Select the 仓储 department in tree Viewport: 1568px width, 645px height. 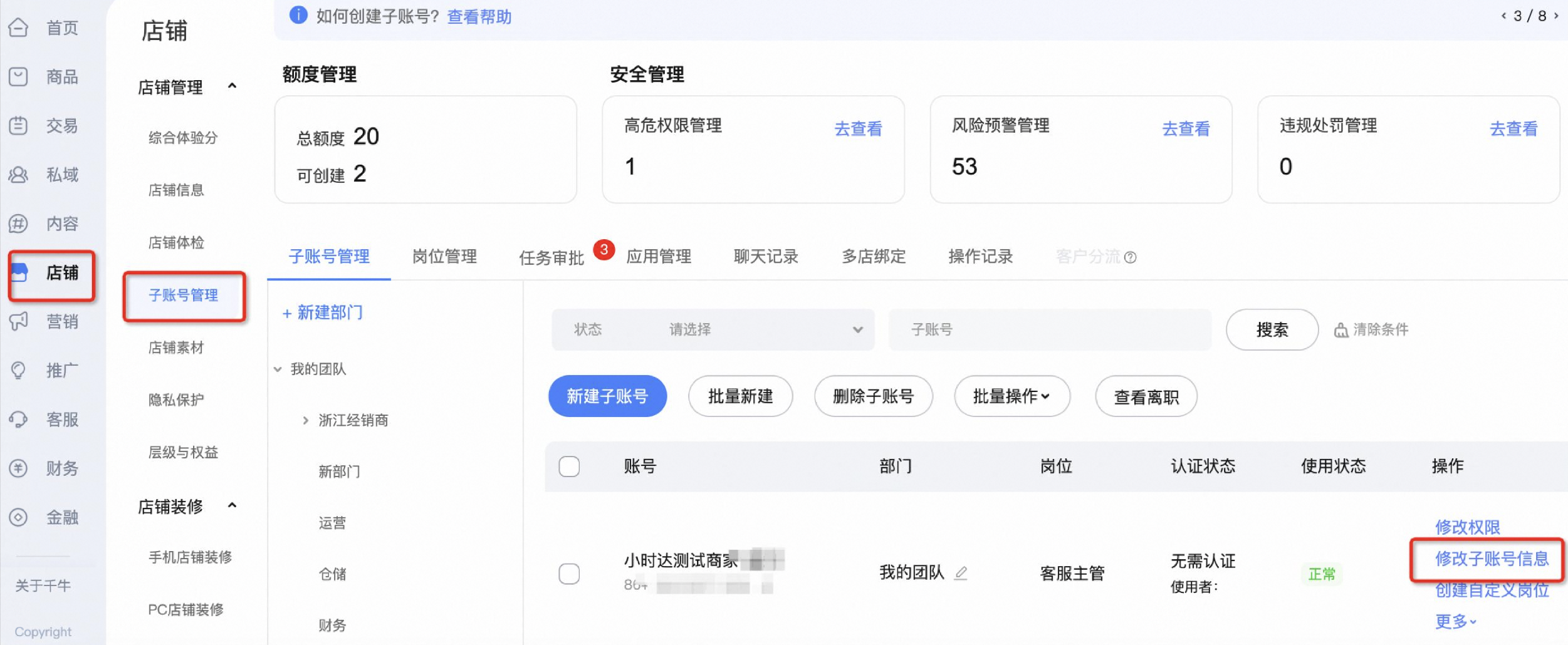[332, 574]
